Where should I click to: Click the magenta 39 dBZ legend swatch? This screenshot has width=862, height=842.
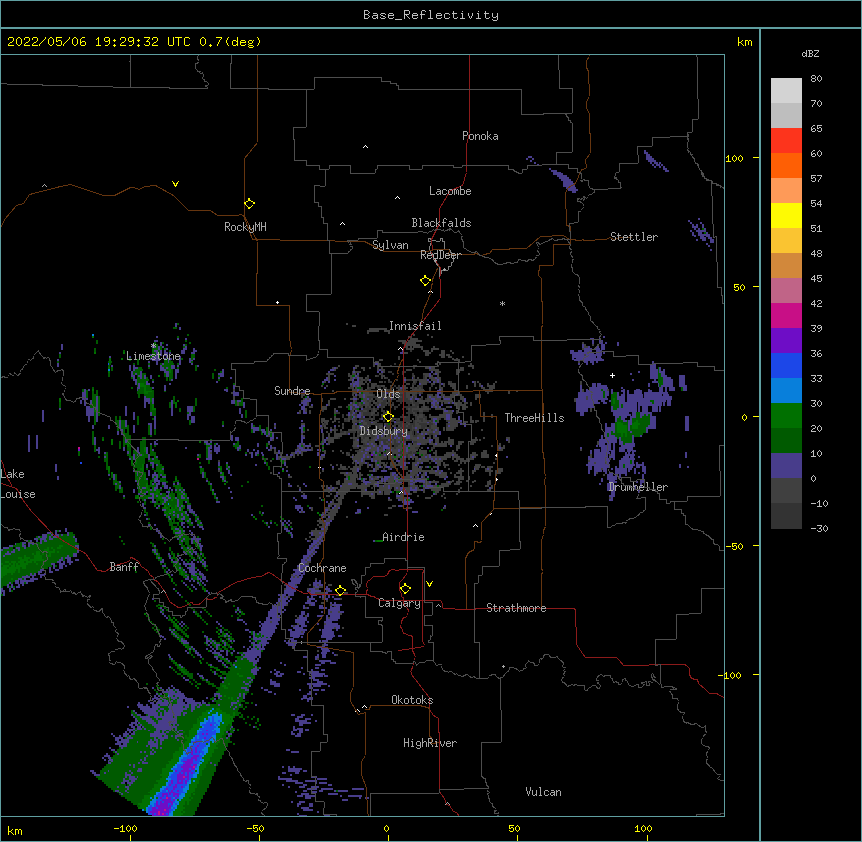(x=786, y=315)
